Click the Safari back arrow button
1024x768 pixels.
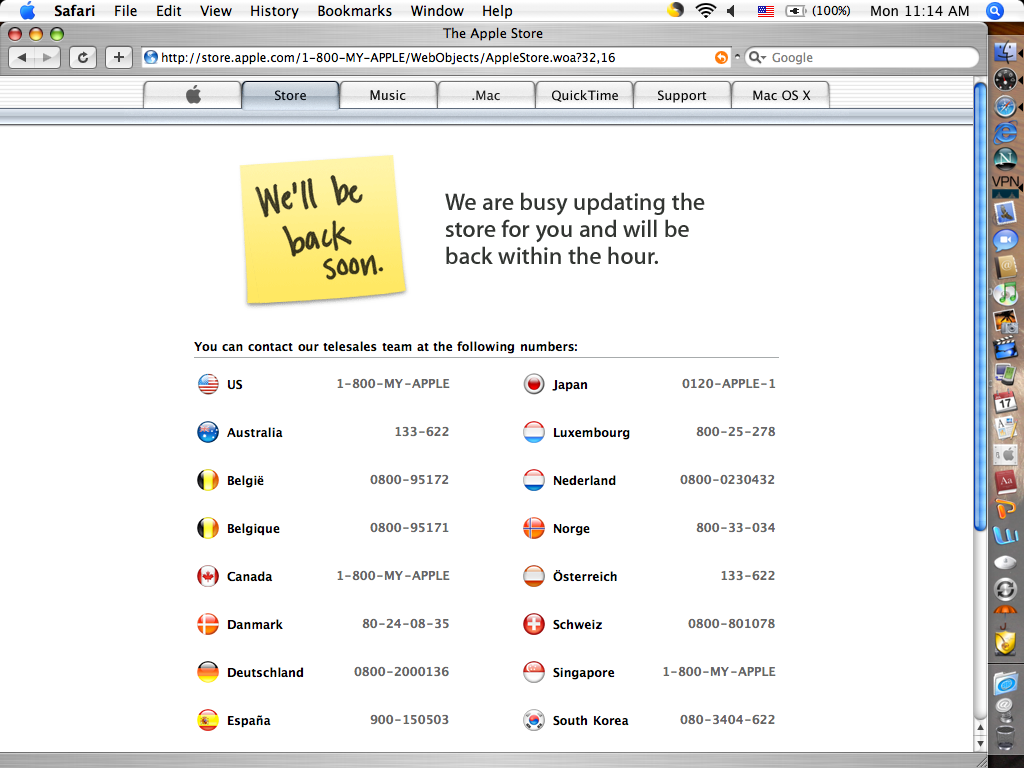(22, 57)
